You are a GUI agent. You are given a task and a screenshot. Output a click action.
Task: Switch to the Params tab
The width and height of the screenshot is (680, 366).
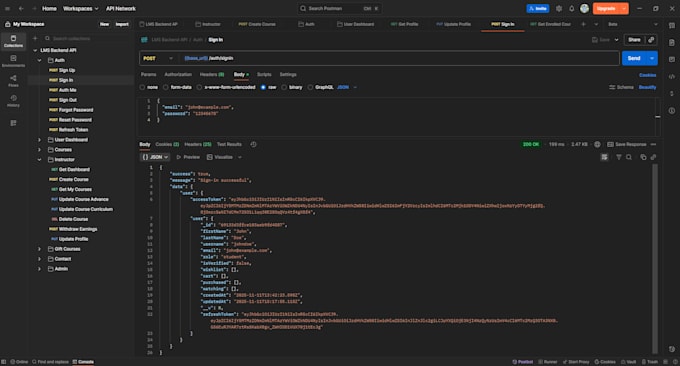148,75
